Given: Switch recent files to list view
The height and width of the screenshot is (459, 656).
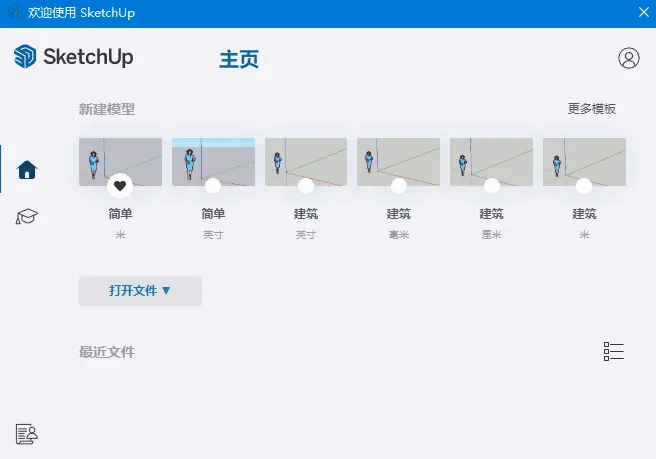Looking at the screenshot, I should (x=614, y=351).
